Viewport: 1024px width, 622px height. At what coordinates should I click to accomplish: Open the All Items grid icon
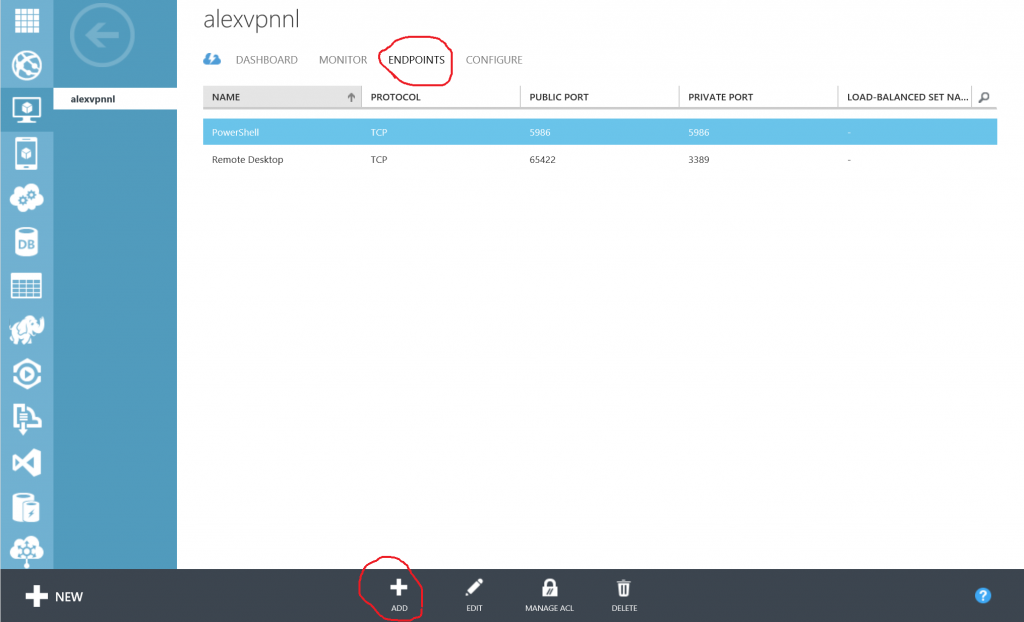[27, 20]
